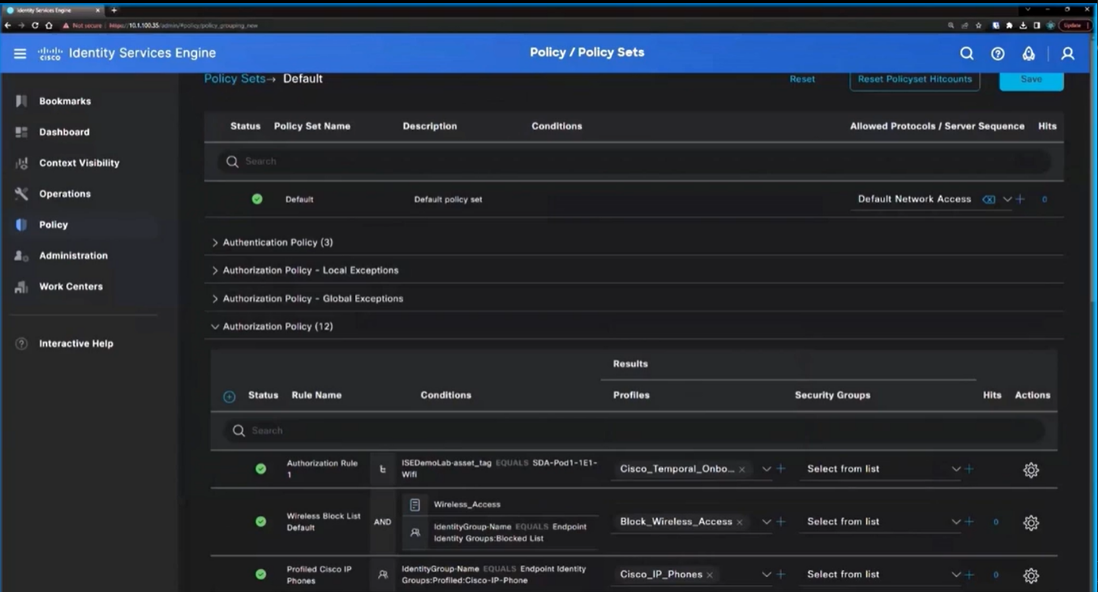Open Administration in the left sidebar

coord(73,256)
